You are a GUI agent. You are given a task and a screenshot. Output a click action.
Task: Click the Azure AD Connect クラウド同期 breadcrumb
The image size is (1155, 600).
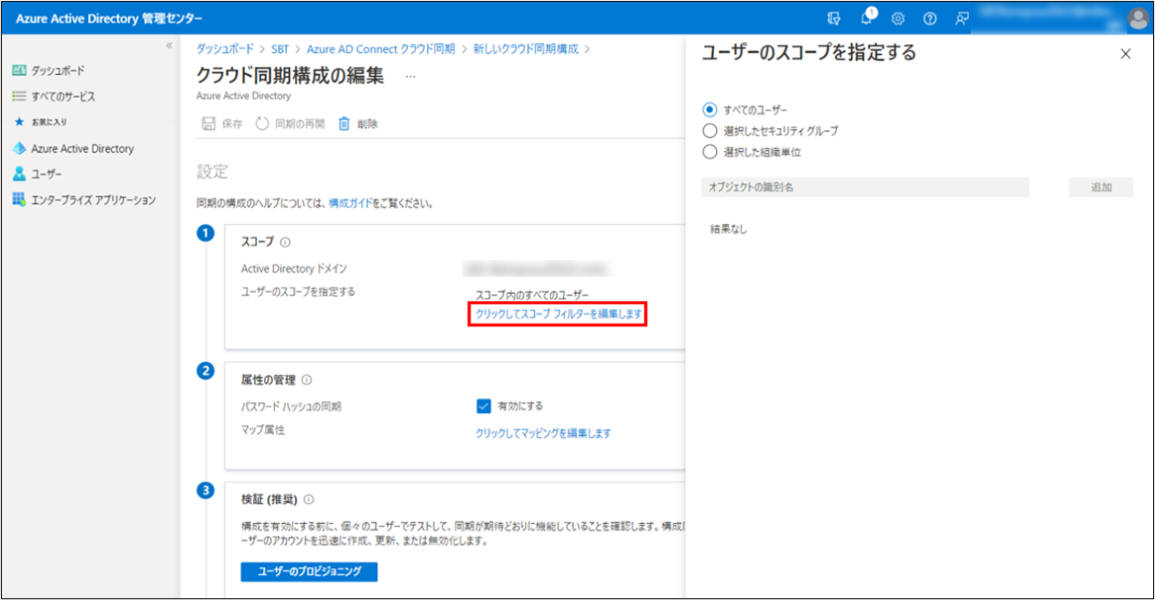381,49
